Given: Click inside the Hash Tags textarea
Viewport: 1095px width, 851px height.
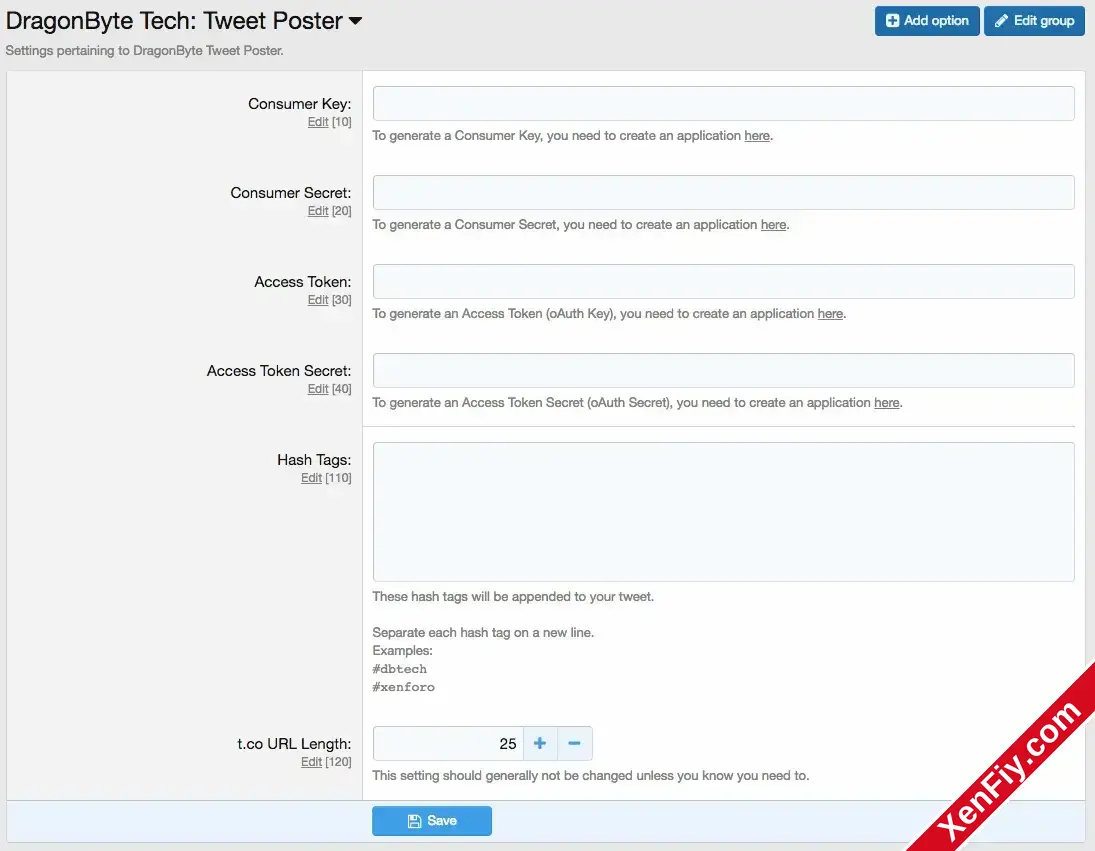Looking at the screenshot, I should click(x=723, y=512).
